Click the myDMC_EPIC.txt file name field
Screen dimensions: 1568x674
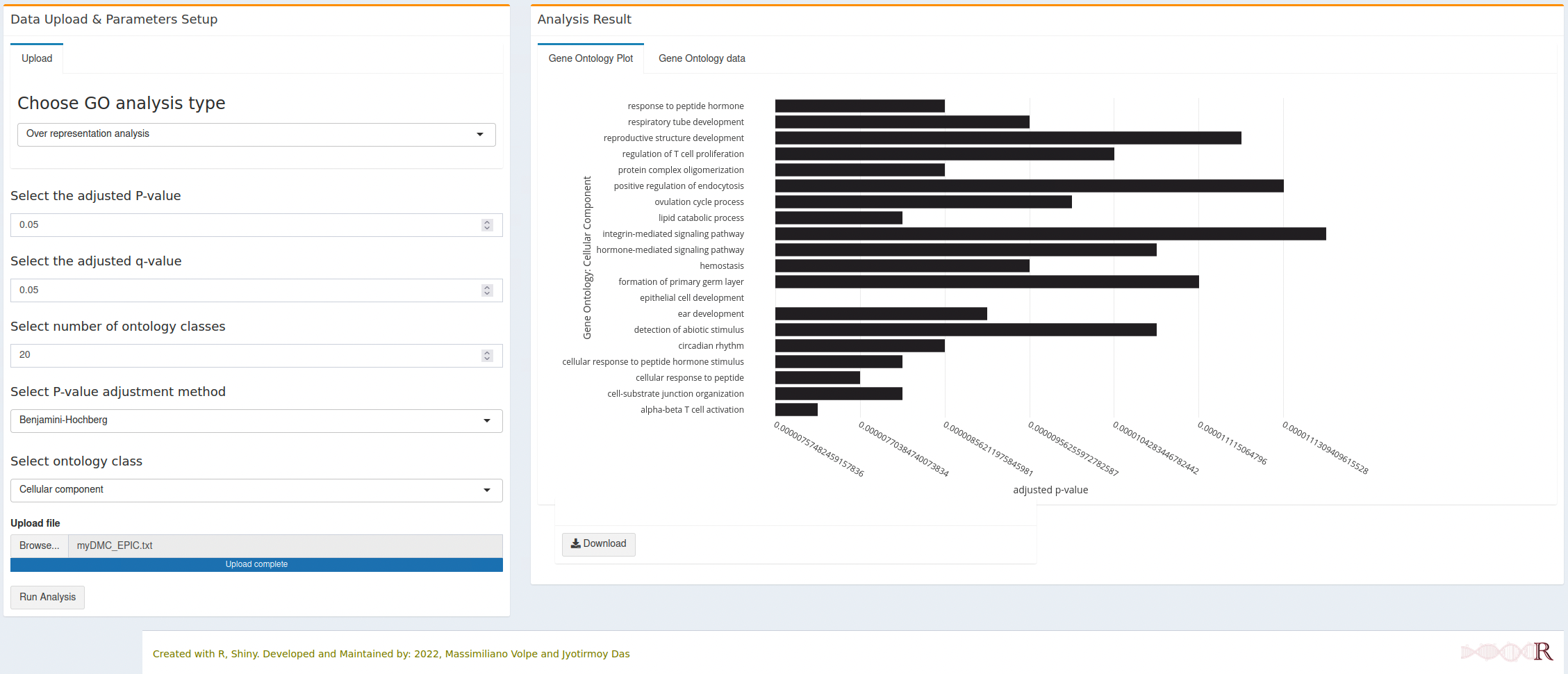[285, 546]
